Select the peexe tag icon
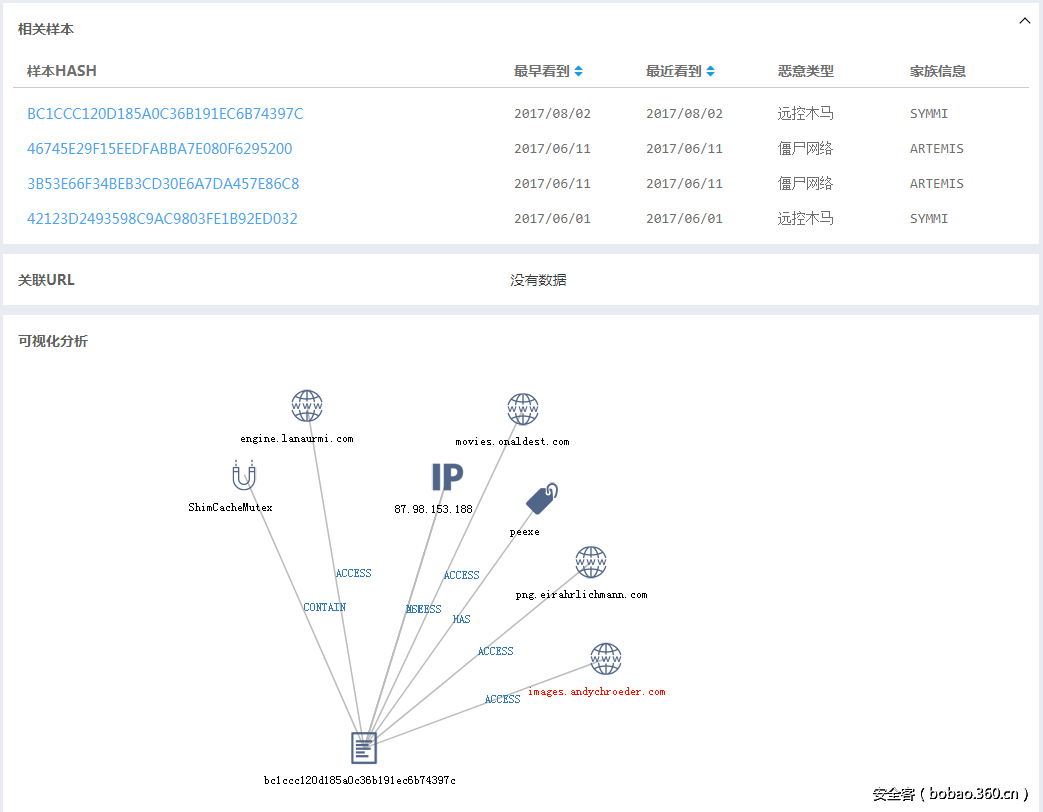The height and width of the screenshot is (812, 1043). tap(541, 499)
